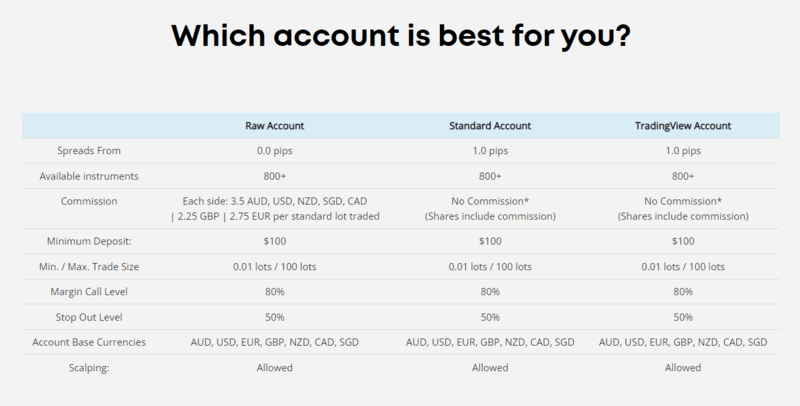Screen dimensions: 800x406
Task: Click the 'Stop Out Level' row label
Action: tap(89, 317)
